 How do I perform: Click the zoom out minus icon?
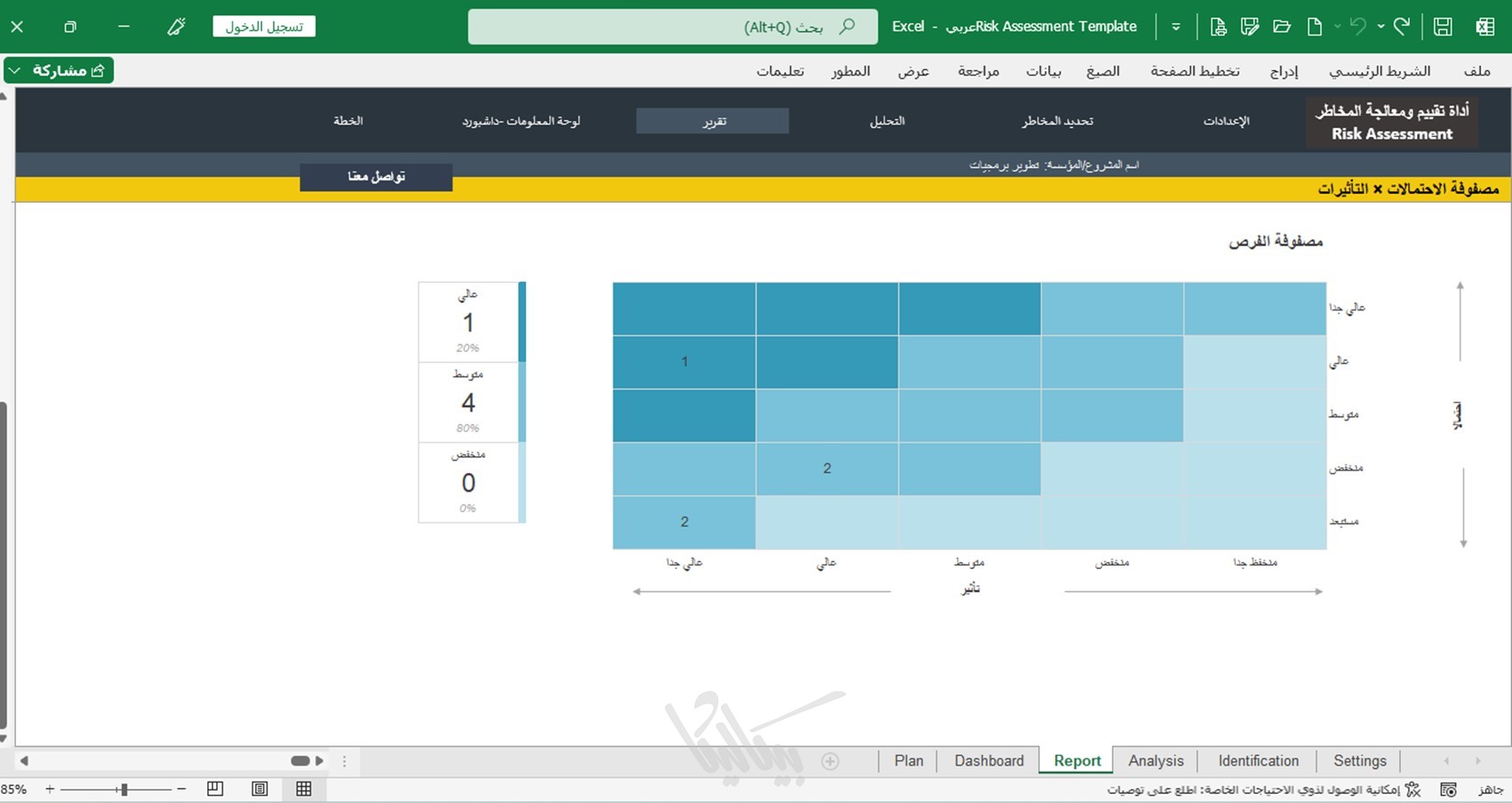(181, 789)
